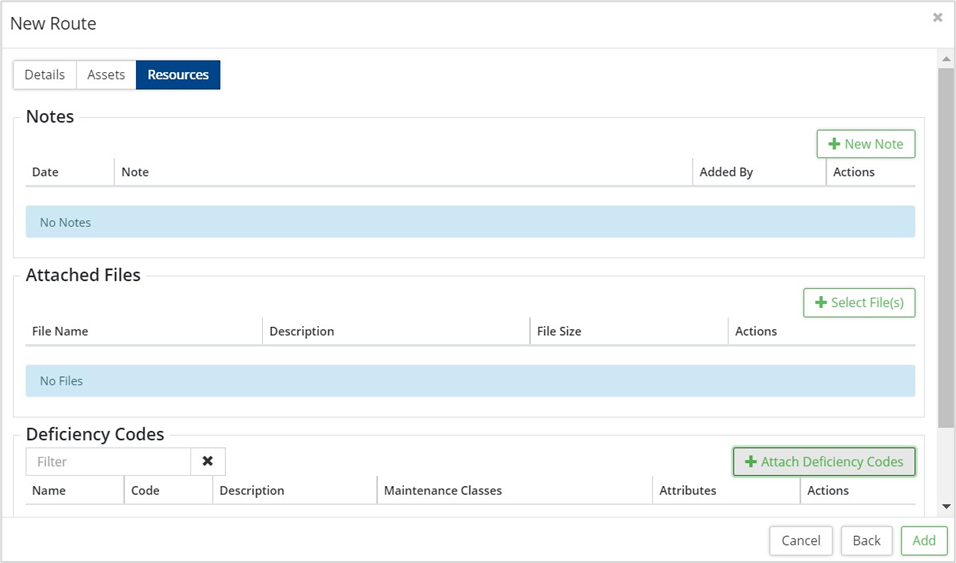The width and height of the screenshot is (956, 563).
Task: Click Select File(s) button
Action: tap(859, 302)
